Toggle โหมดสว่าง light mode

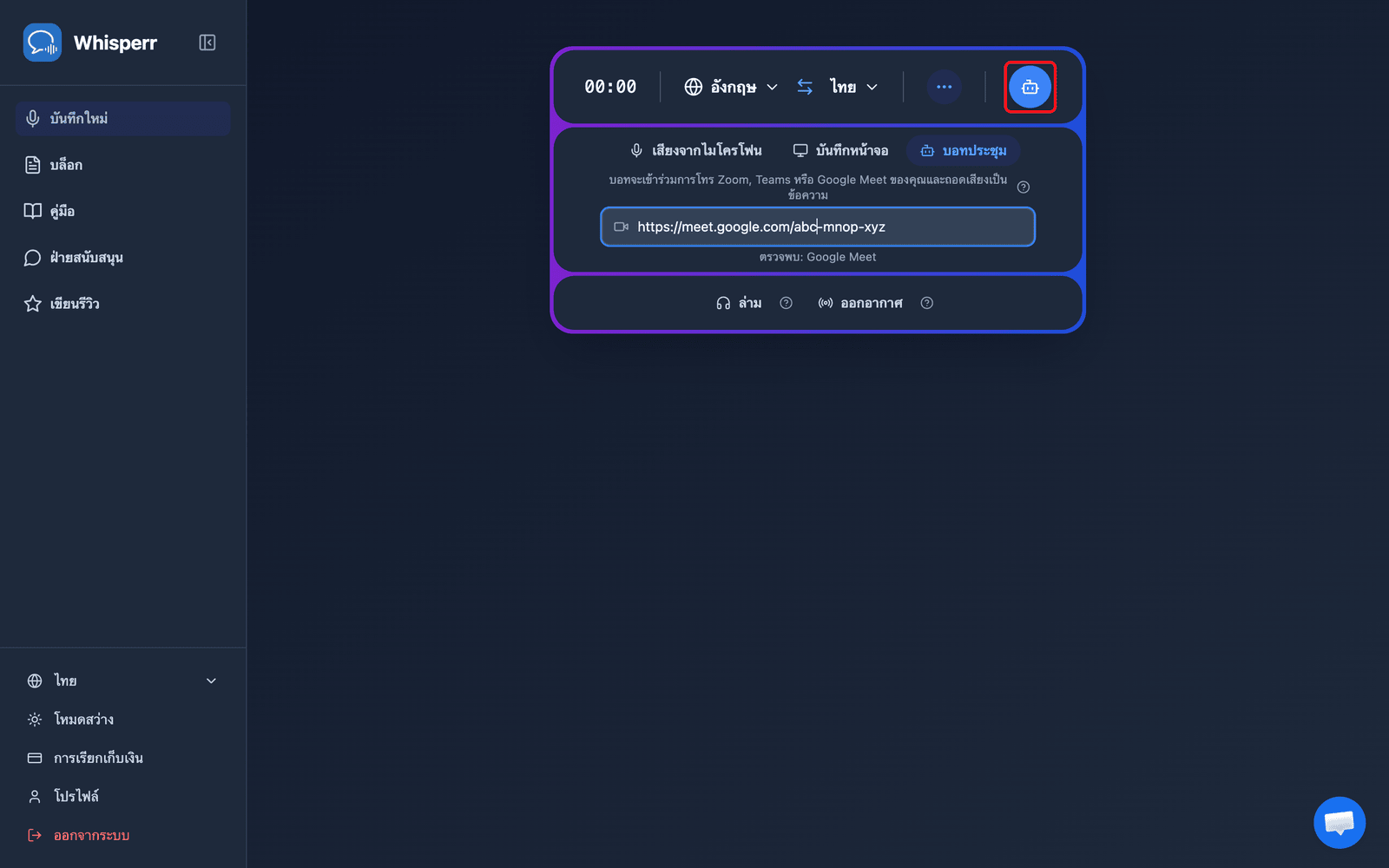(x=122, y=720)
